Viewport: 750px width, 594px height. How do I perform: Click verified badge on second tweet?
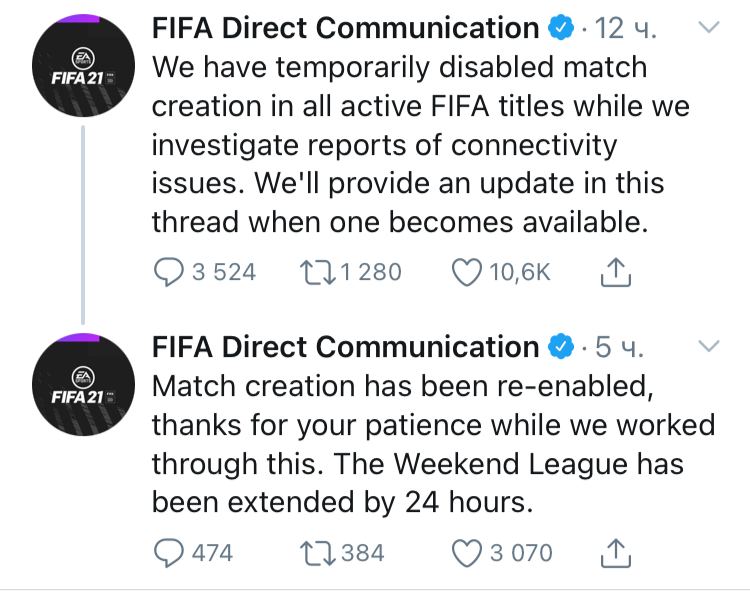coord(560,347)
